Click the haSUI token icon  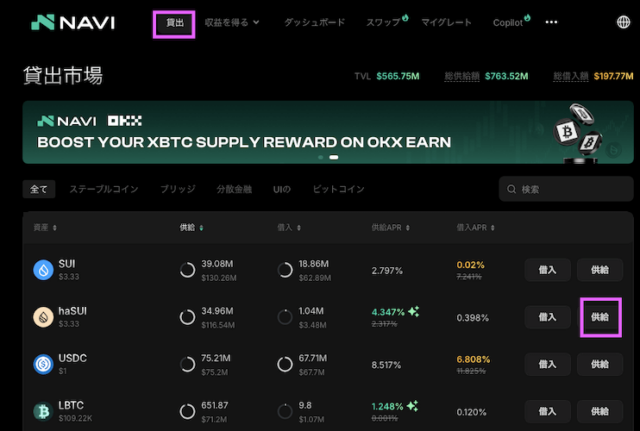click(43, 317)
